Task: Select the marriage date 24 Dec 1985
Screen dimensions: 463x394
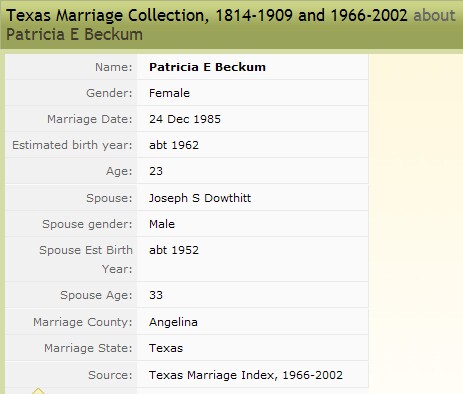Action: pos(185,119)
